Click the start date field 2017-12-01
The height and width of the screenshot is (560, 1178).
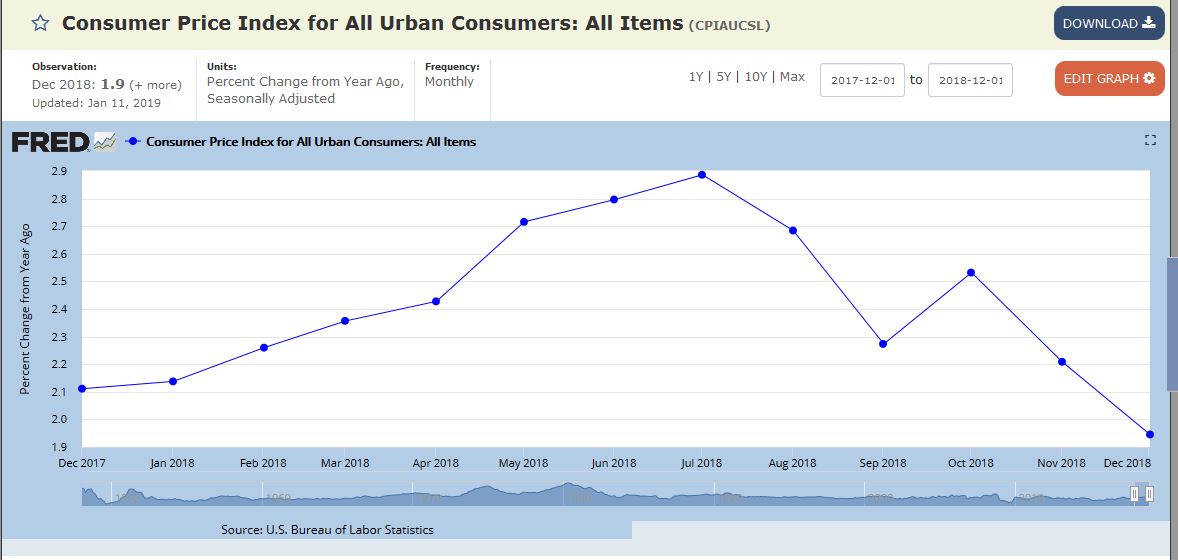pos(861,80)
